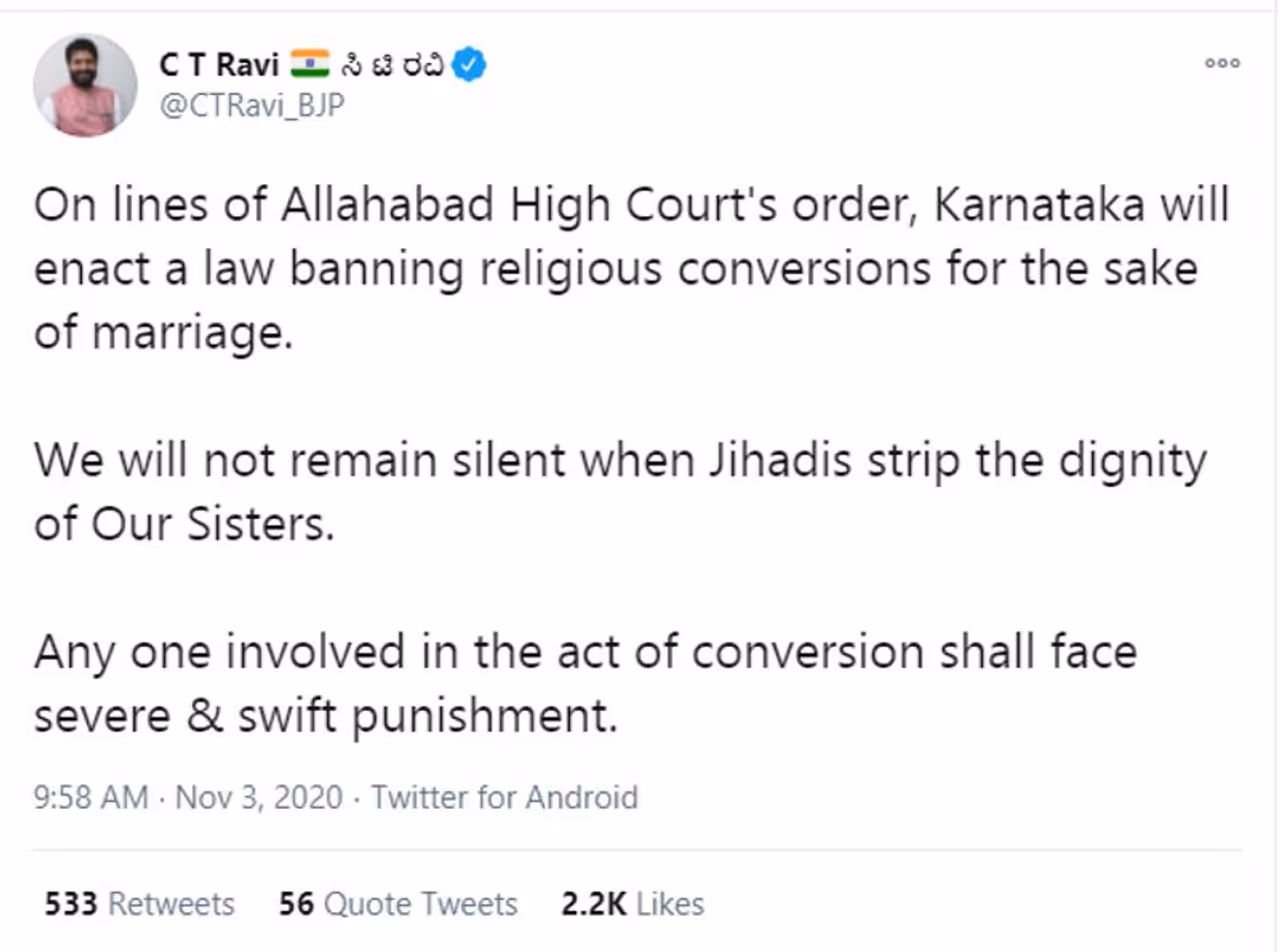Show the 2.2K Likes list

pyautogui.click(x=632, y=904)
